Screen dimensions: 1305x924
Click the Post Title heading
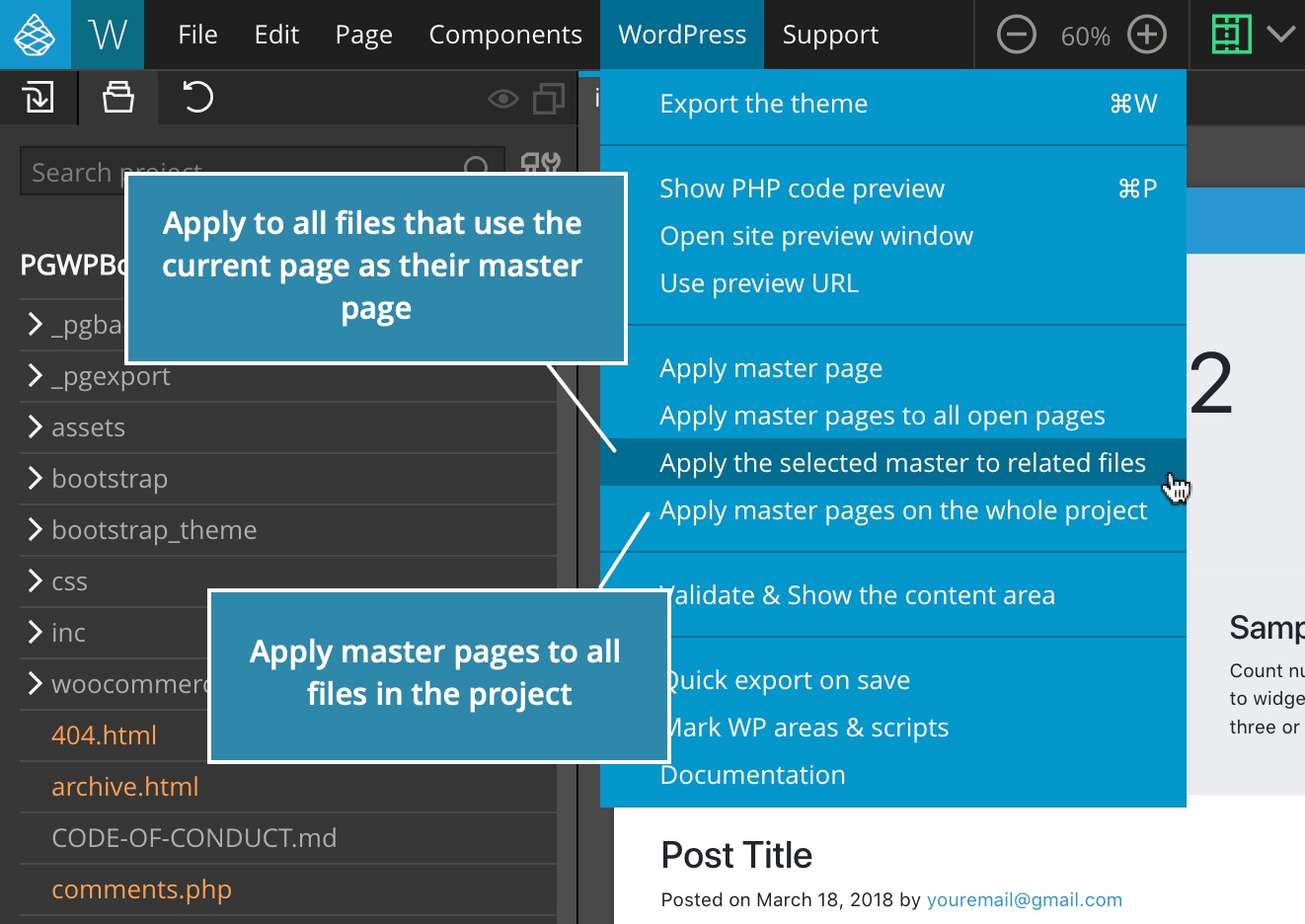736,855
